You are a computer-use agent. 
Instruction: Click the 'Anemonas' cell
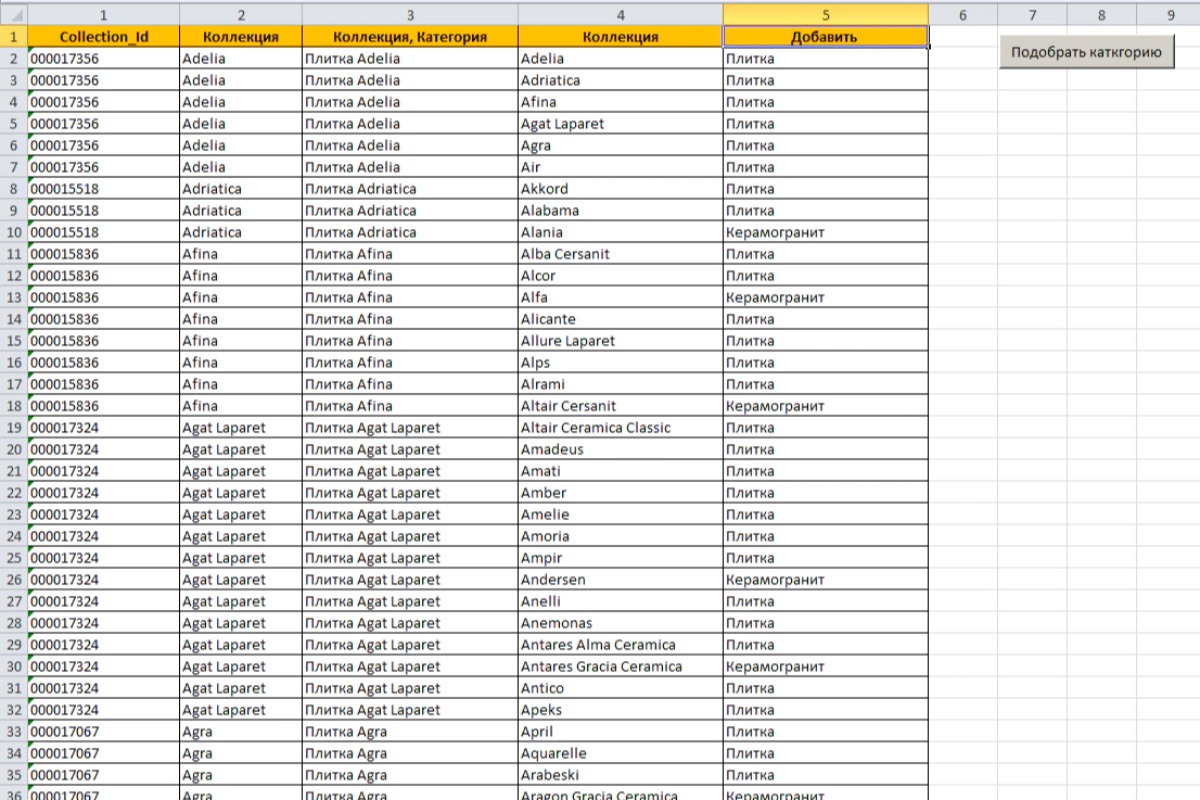tap(621, 623)
